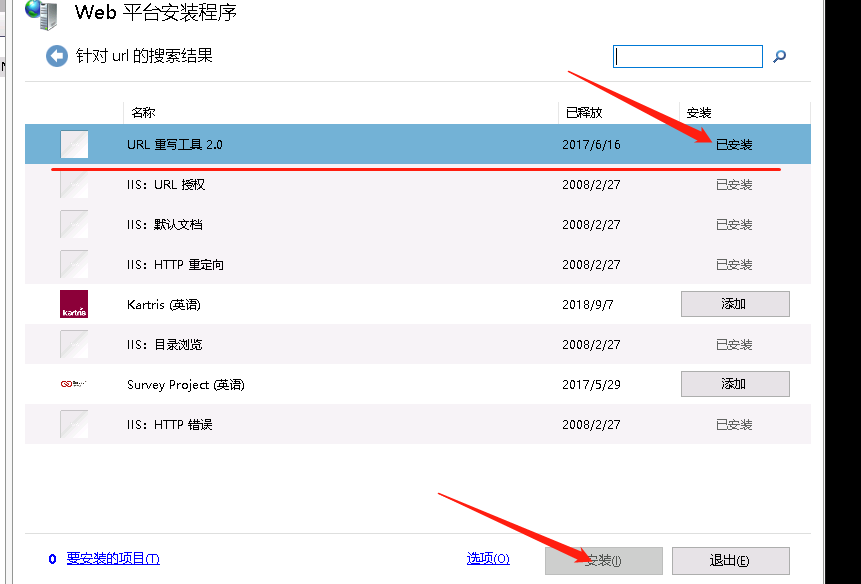Add Survey Project (英语) to install list

[x=735, y=384]
